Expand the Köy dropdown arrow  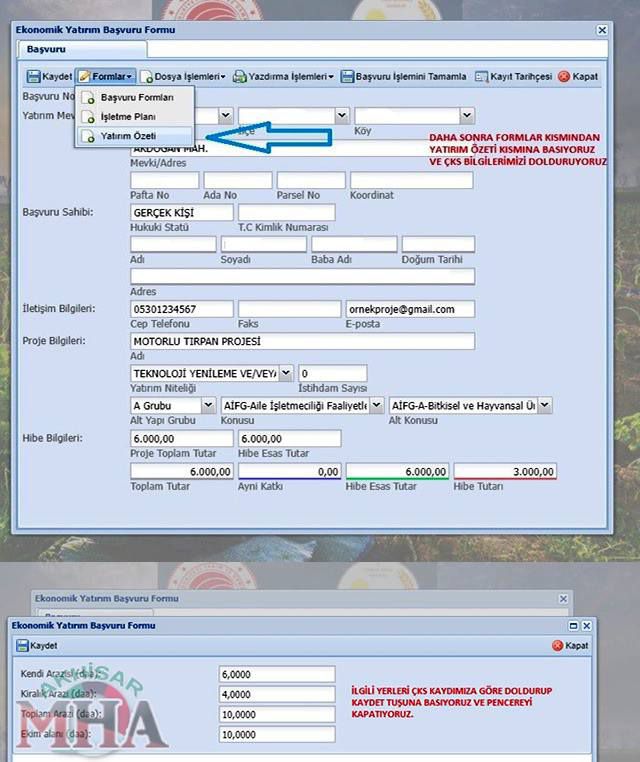pyautogui.click(x=467, y=116)
